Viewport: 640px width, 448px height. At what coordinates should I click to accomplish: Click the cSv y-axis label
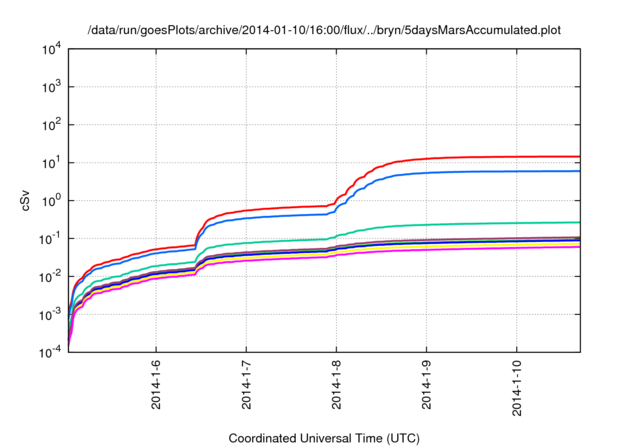(x=25, y=200)
